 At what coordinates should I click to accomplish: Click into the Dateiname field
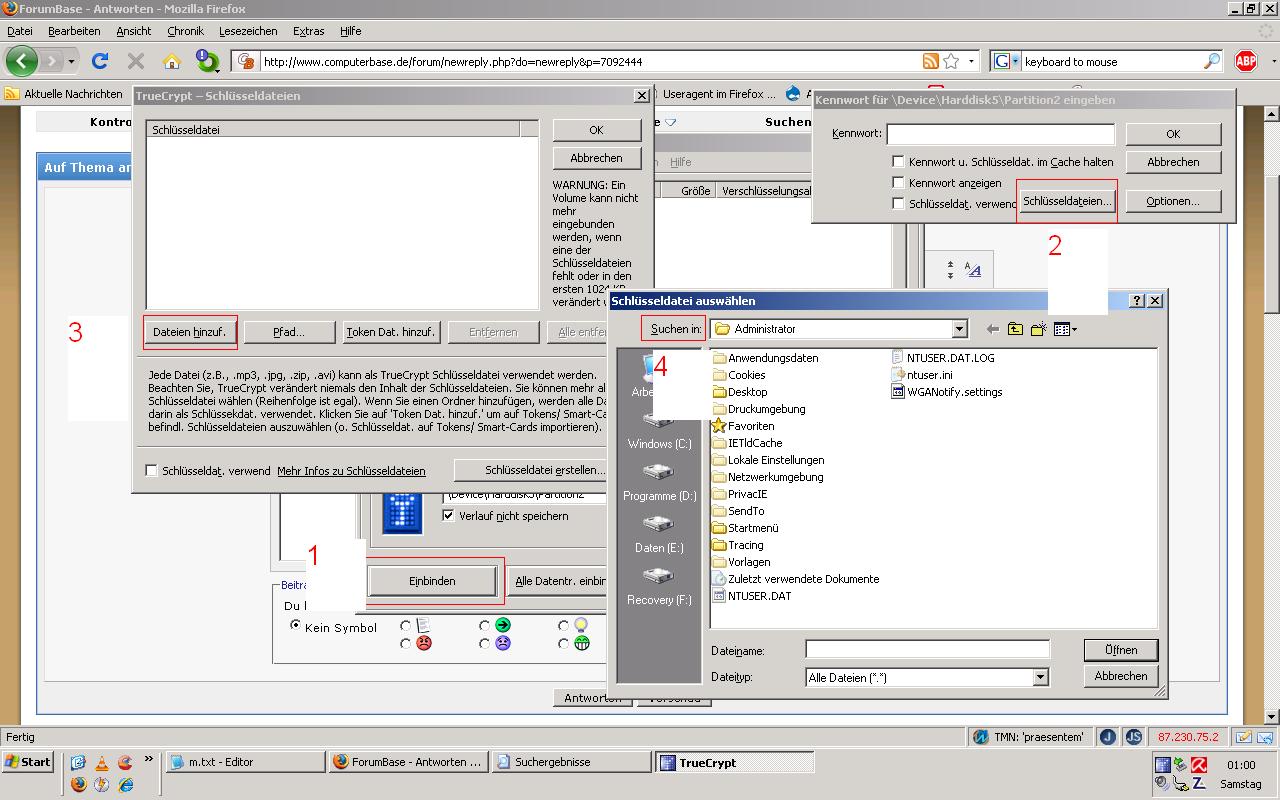tap(928, 650)
